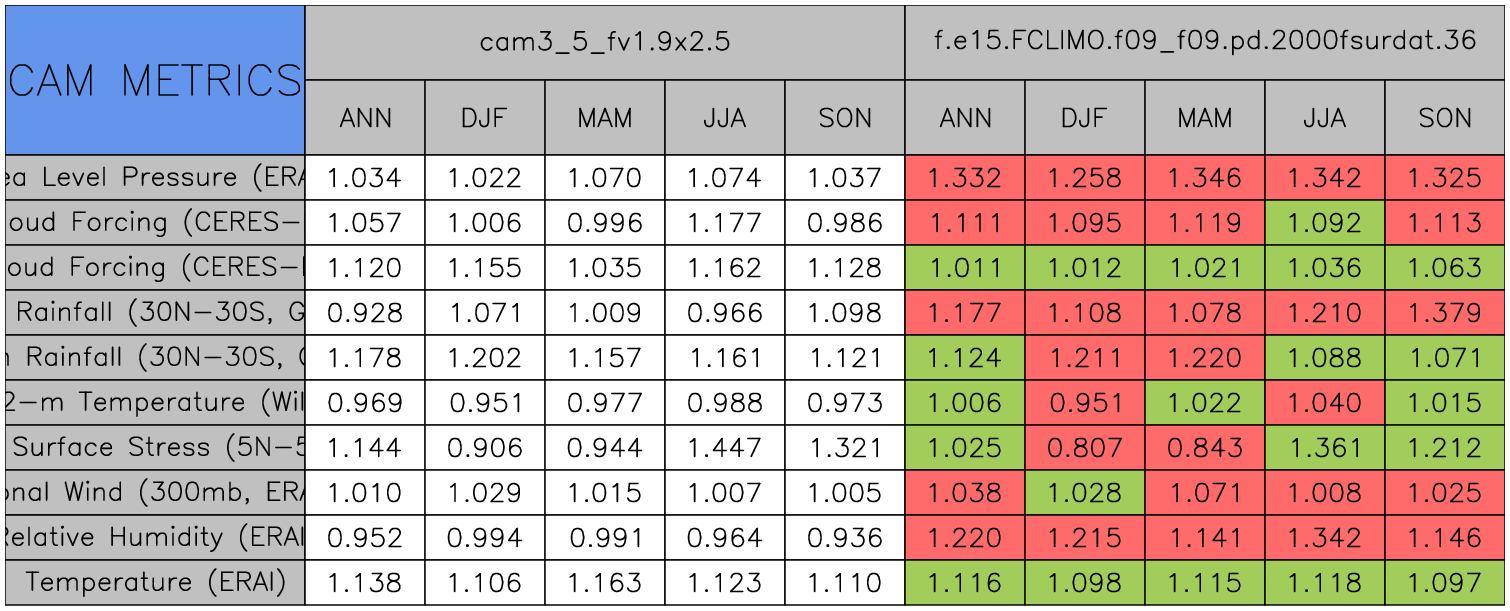
Task: Click SON header under f.e15.FCLIMO model
Action: pos(1445,118)
